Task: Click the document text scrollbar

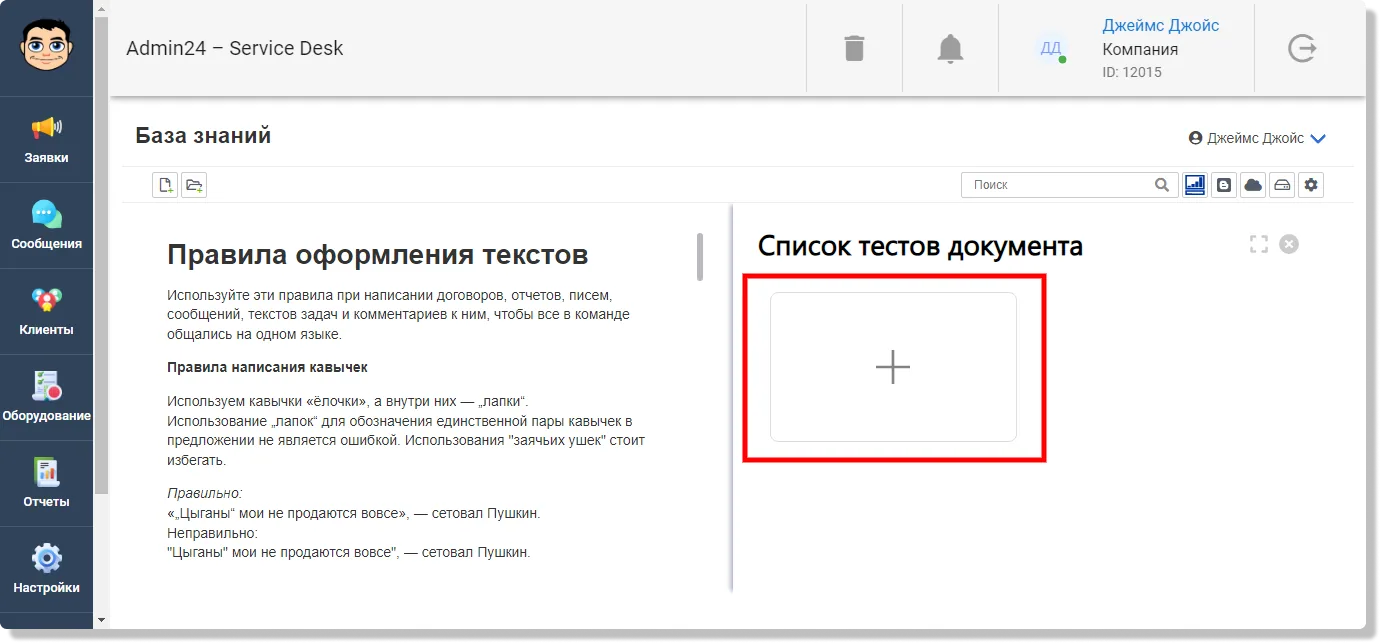Action: coord(700,257)
